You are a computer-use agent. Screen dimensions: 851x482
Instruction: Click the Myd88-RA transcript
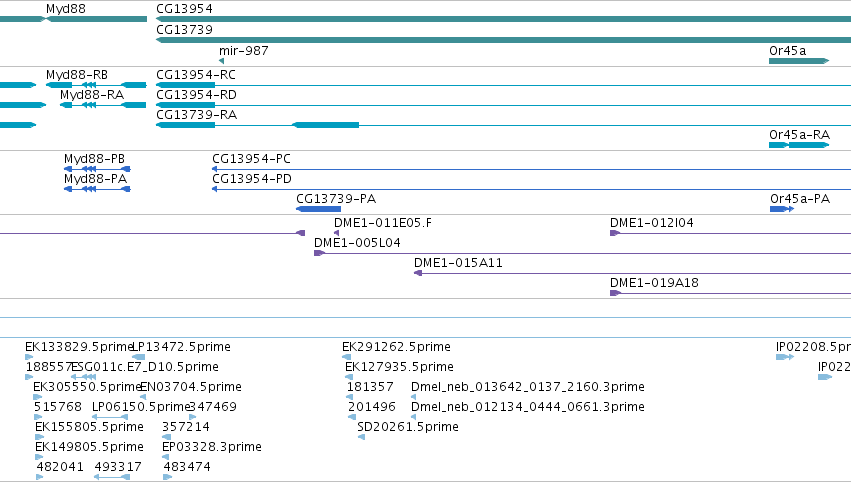[103, 105]
